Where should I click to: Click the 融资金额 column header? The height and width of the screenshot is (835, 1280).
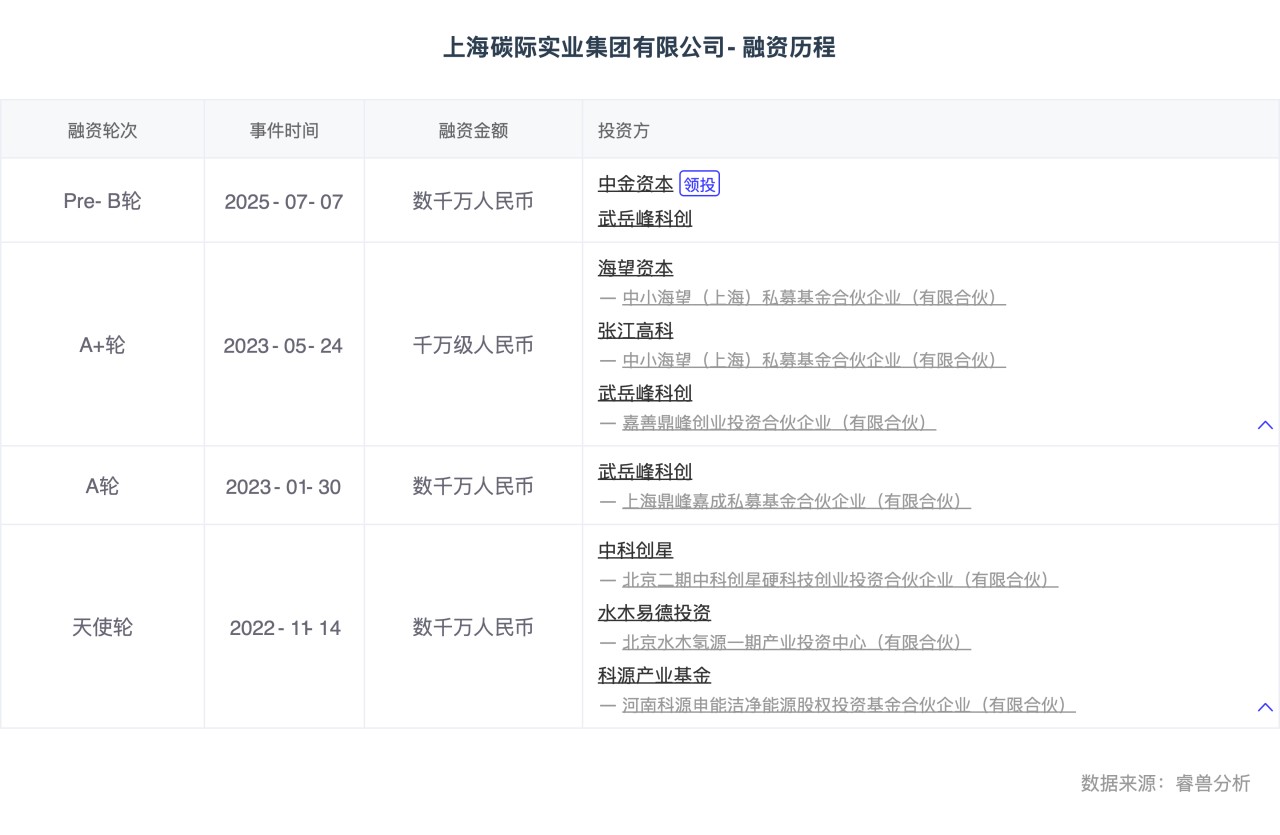point(473,130)
